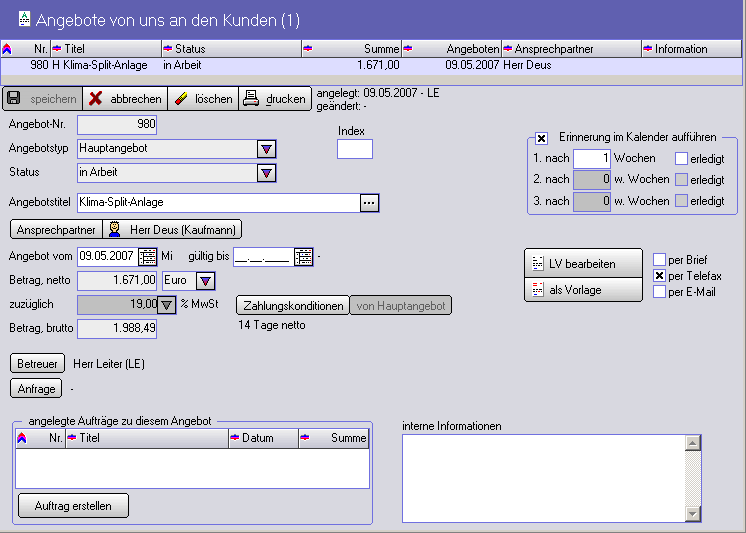
Task: Click the Index input field
Action: click(354, 149)
